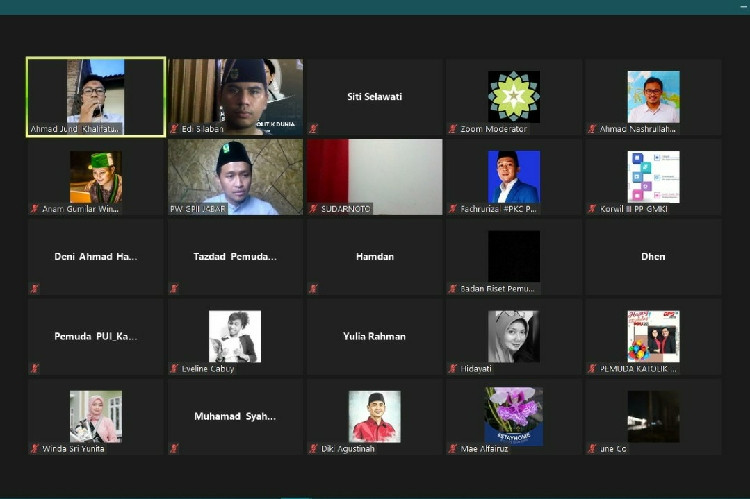Click muted mic icon beside Eveline Cabuy
Image resolution: width=750 pixels, height=499 pixels.
pos(174,369)
